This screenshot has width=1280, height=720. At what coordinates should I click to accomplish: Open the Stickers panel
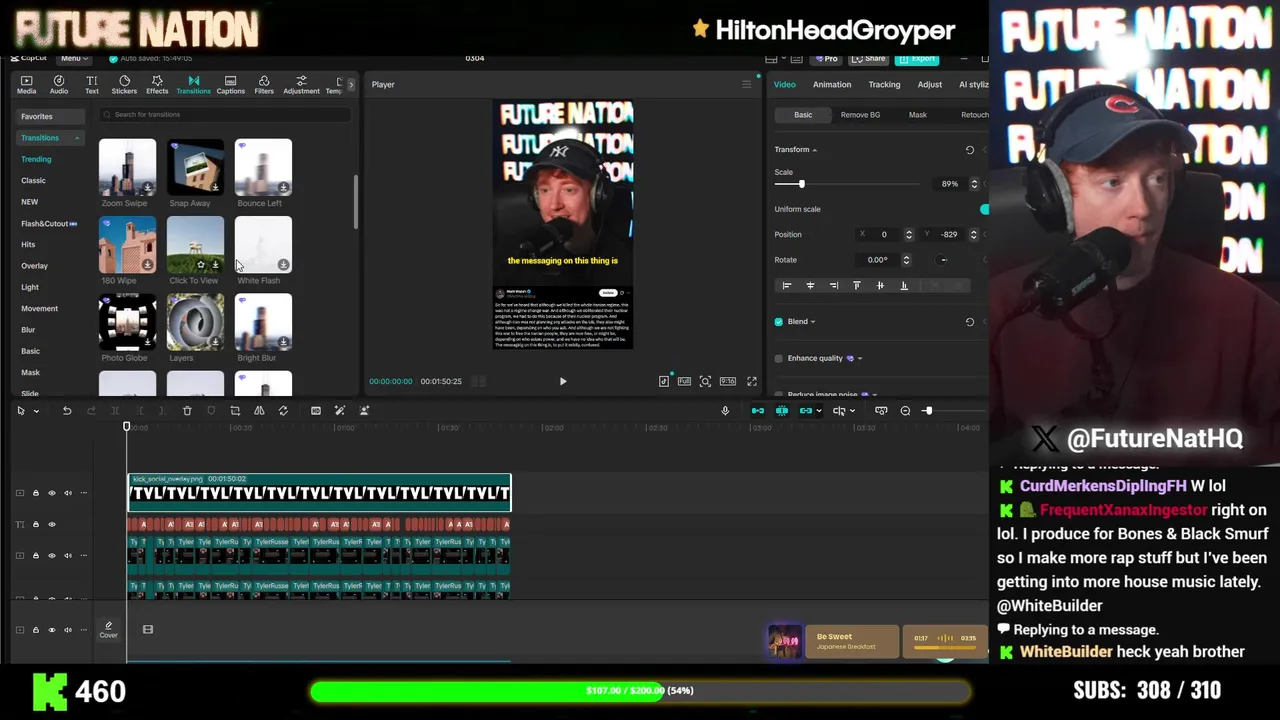click(x=124, y=85)
